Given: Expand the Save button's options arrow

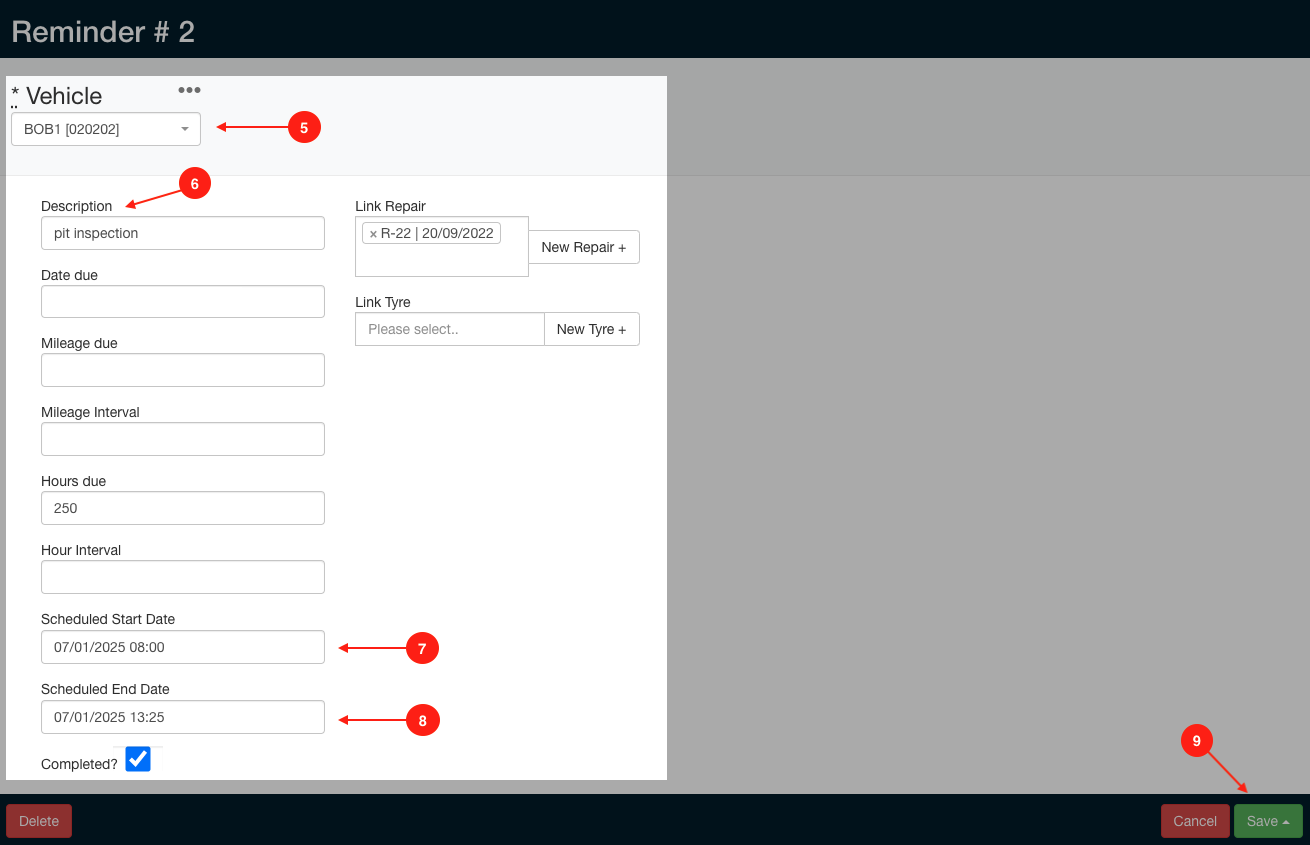Looking at the screenshot, I should [x=1286, y=821].
